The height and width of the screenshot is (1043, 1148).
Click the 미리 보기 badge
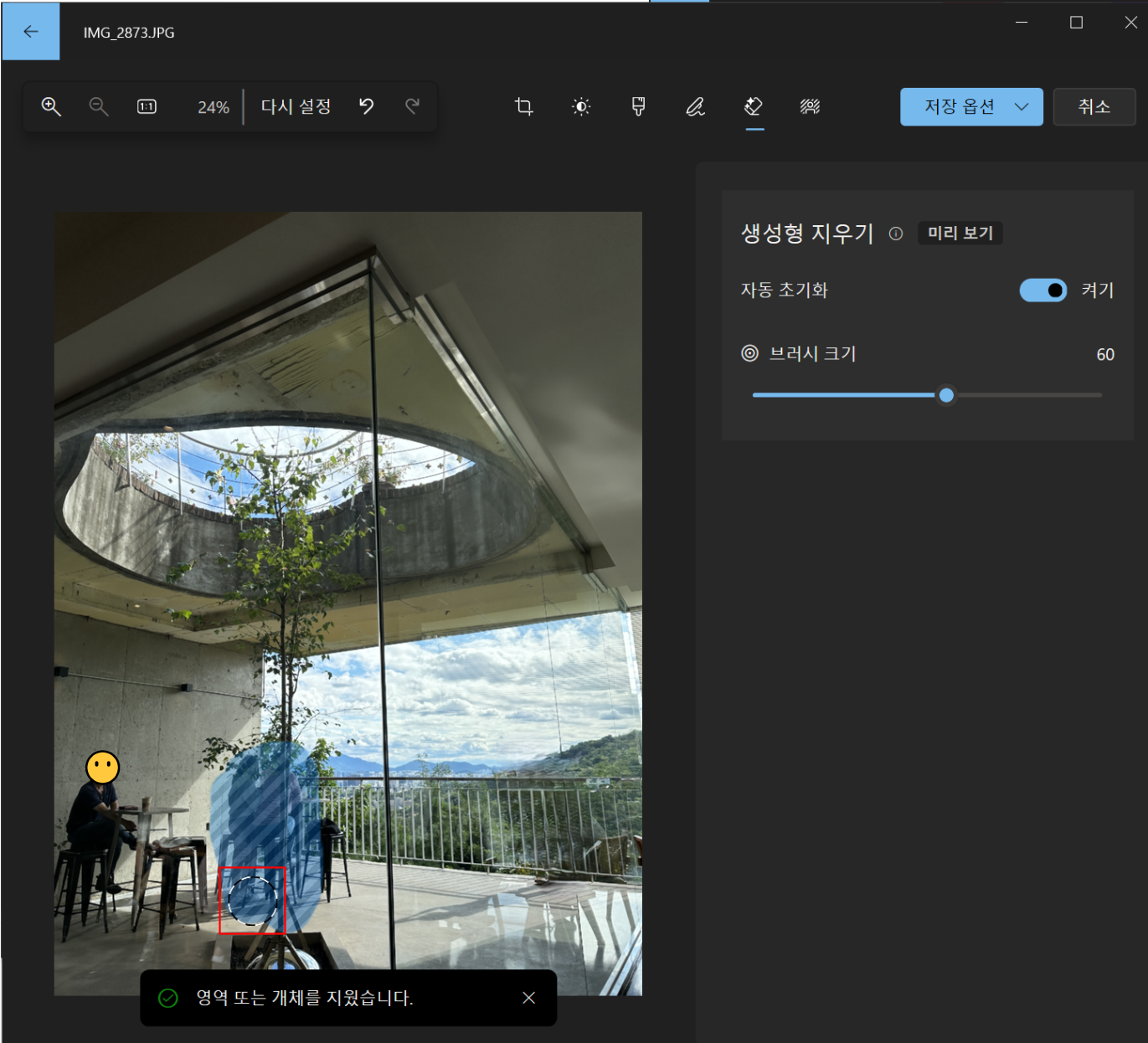[x=960, y=233]
